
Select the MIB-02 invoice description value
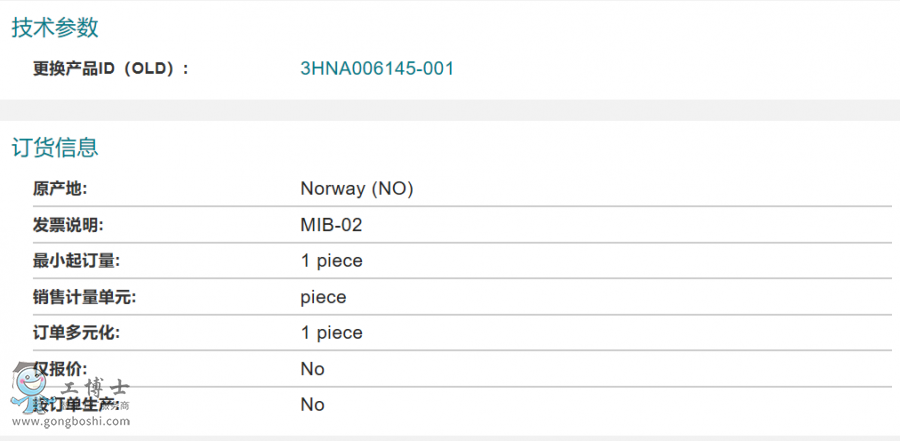(x=331, y=225)
